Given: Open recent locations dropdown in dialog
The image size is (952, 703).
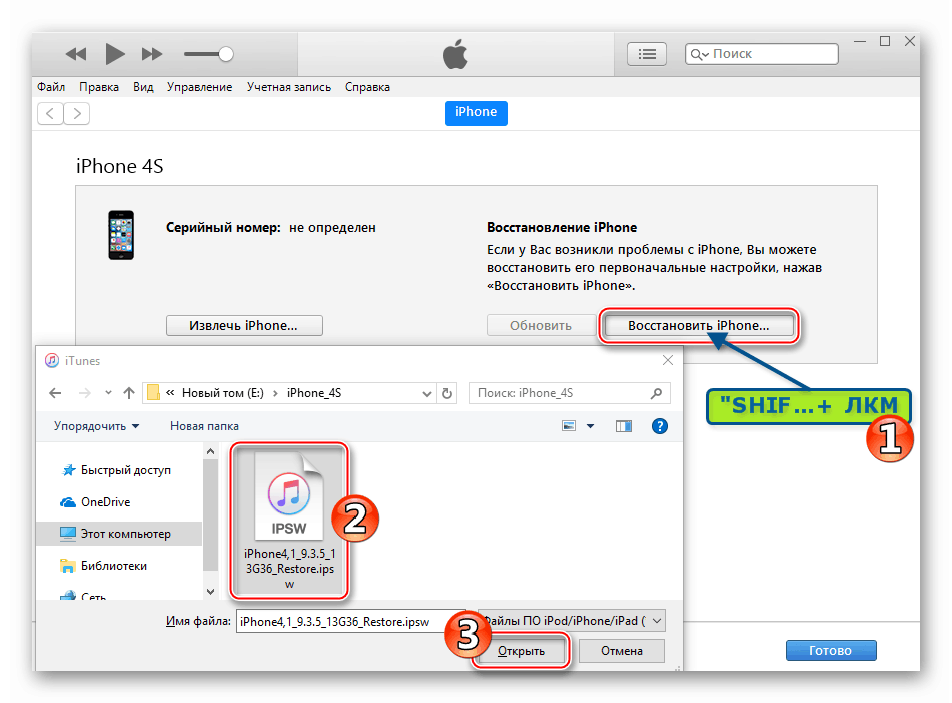Looking at the screenshot, I should (108, 393).
